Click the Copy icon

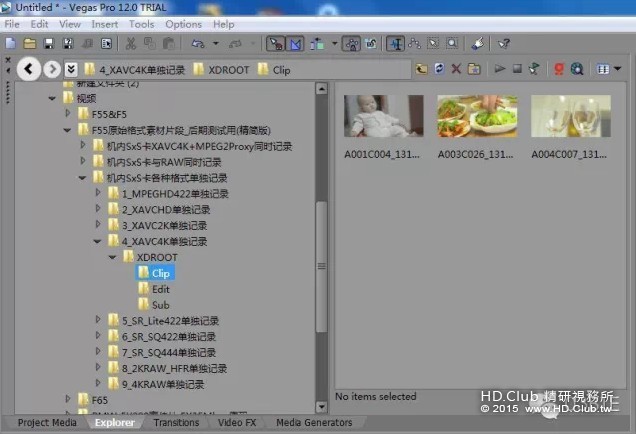point(150,43)
